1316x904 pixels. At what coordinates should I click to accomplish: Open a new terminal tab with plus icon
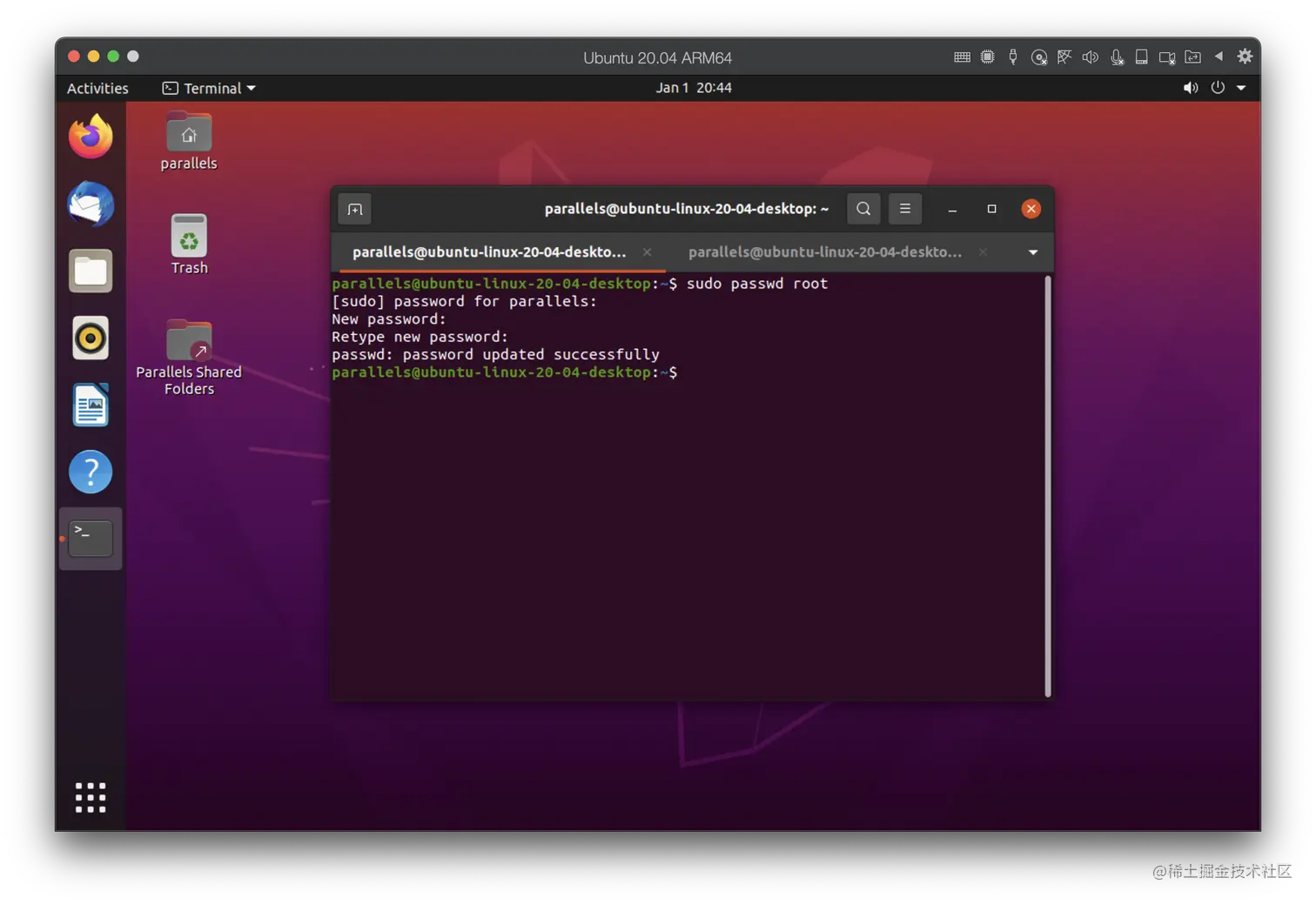(x=354, y=209)
